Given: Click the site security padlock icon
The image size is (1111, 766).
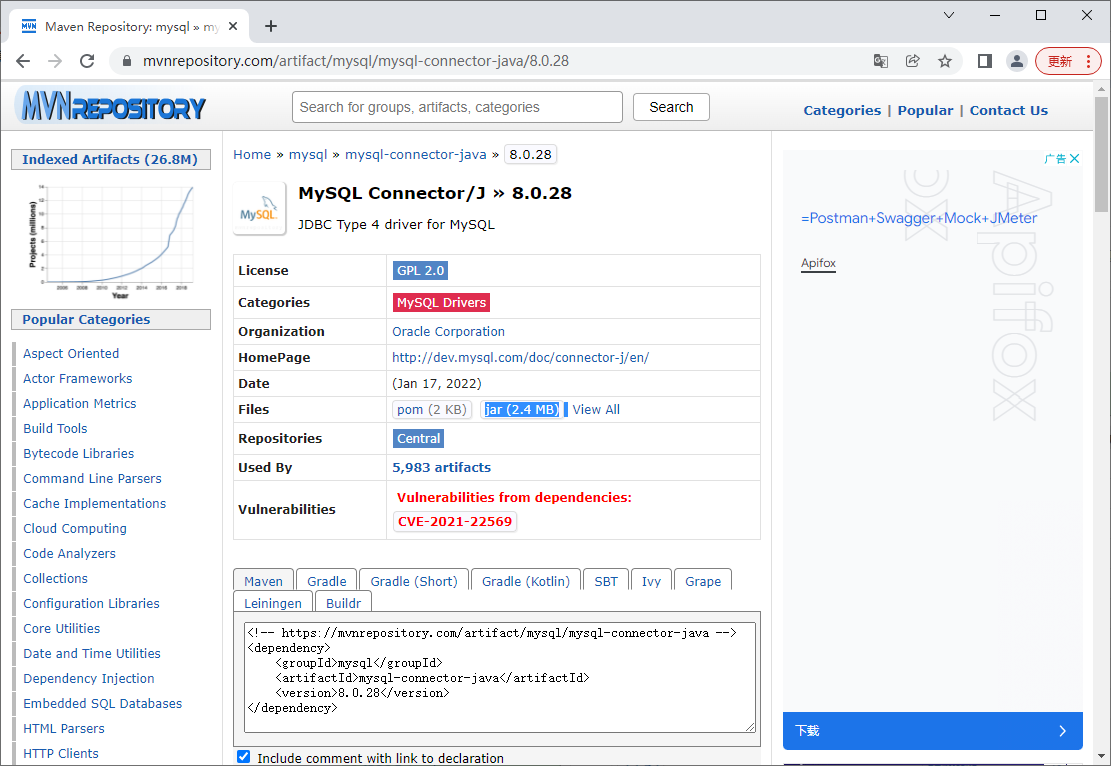Looking at the screenshot, I should coord(127,61).
